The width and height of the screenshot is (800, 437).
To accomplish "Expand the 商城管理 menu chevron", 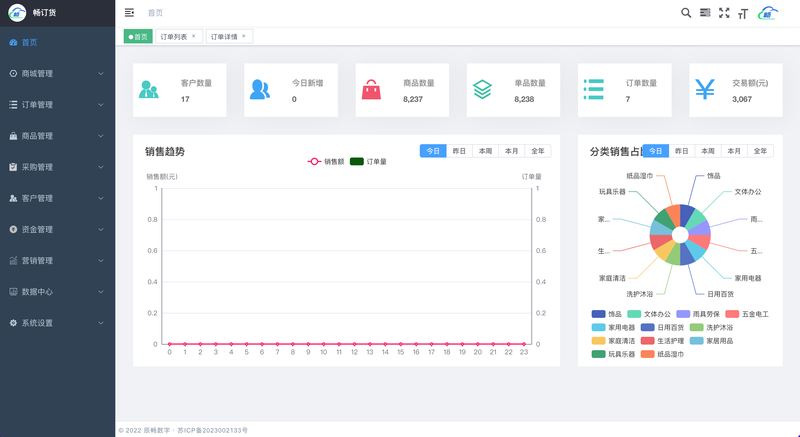I will pos(101,73).
